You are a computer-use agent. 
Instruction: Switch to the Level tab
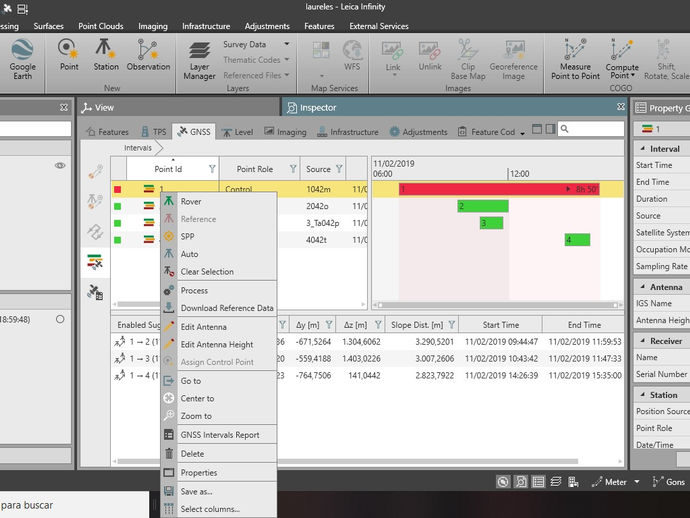(238, 132)
